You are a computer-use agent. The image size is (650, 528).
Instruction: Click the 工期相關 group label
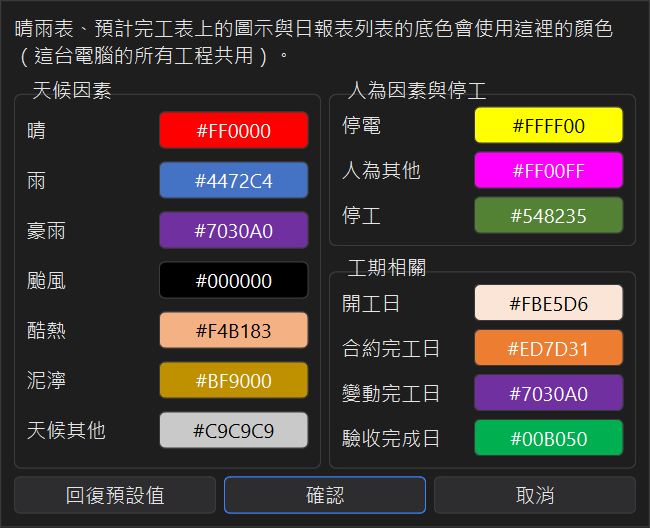(x=387, y=268)
